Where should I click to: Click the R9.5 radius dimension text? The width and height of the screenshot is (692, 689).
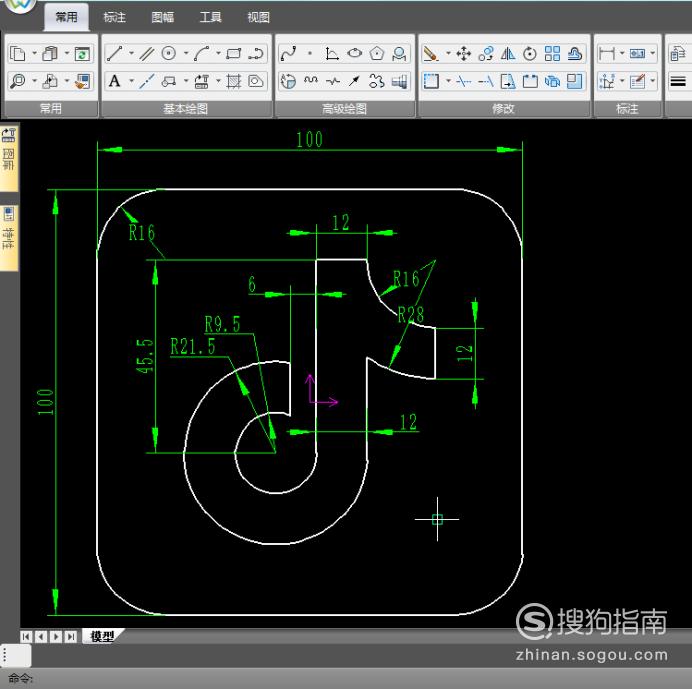pos(222,324)
